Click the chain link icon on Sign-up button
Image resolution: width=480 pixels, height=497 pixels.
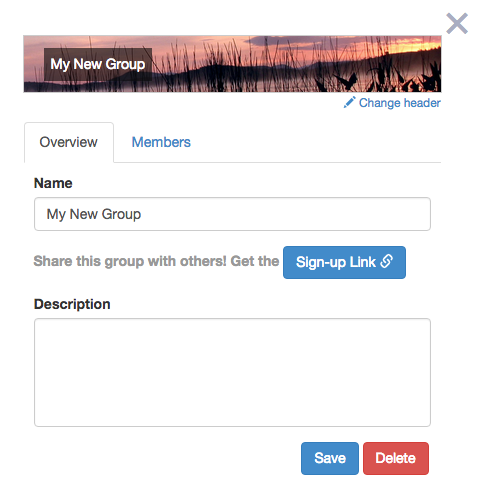(x=387, y=261)
